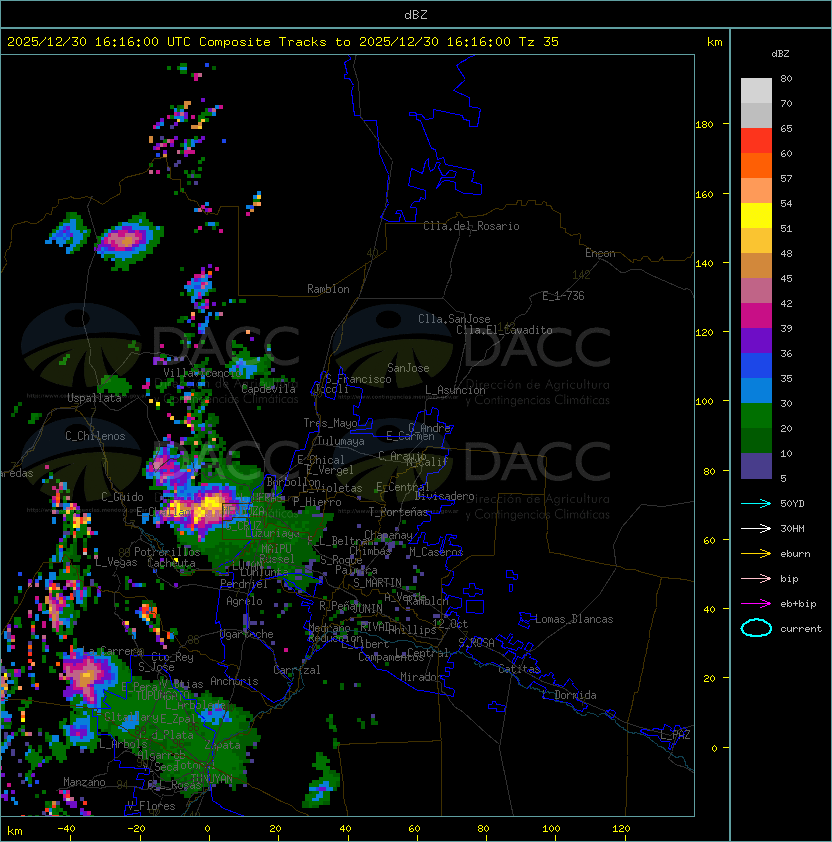Viewport: 832px width, 842px height.
Task: Click the Carrizal label
Action: click(x=297, y=670)
